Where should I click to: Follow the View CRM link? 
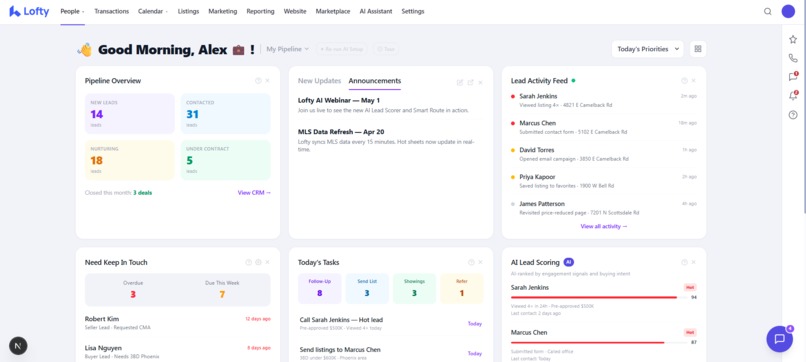click(x=254, y=193)
